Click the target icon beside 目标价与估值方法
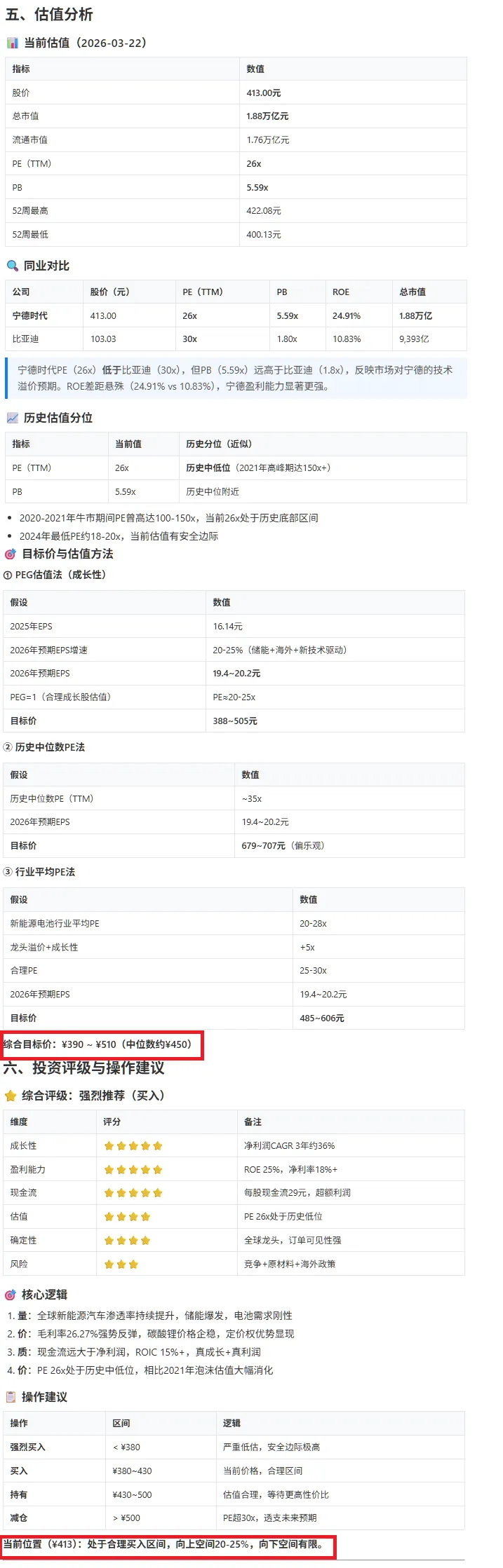 pyautogui.click(x=11, y=554)
